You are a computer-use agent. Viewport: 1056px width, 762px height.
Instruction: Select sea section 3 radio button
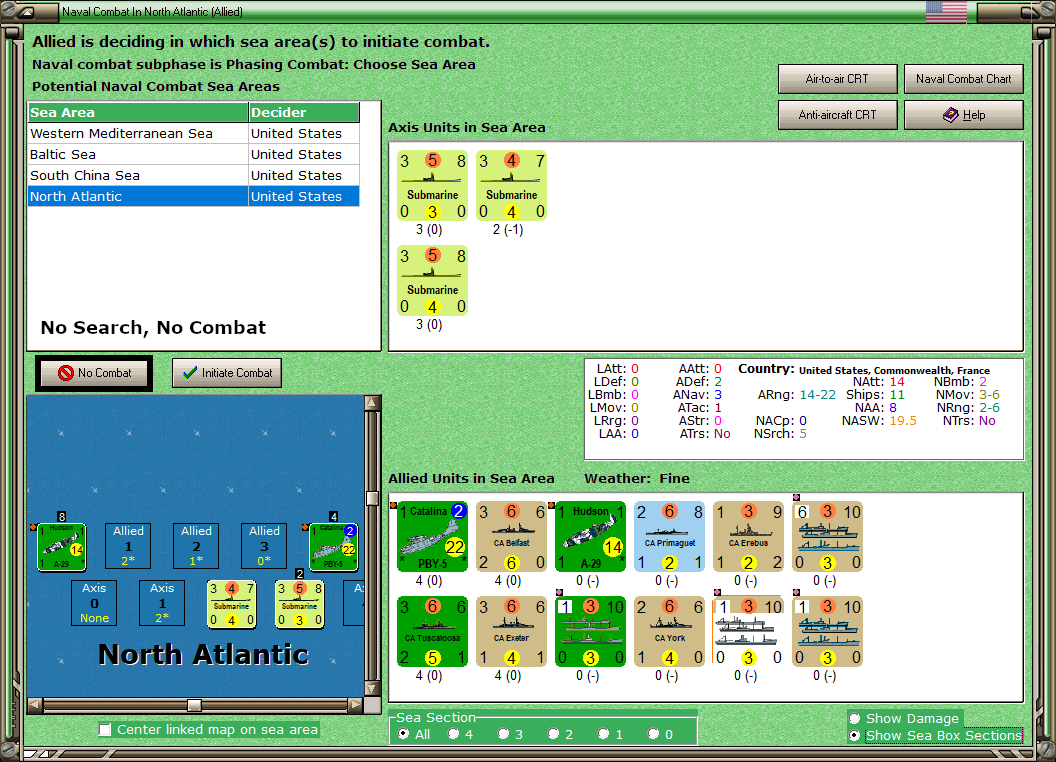(503, 734)
